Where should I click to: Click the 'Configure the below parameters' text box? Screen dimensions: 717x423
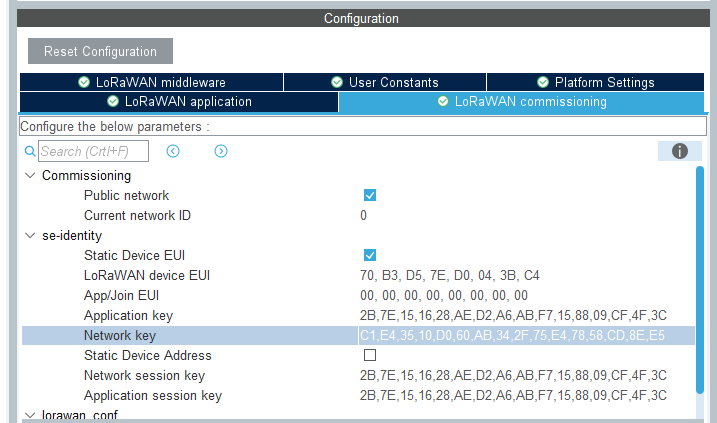(x=363, y=126)
